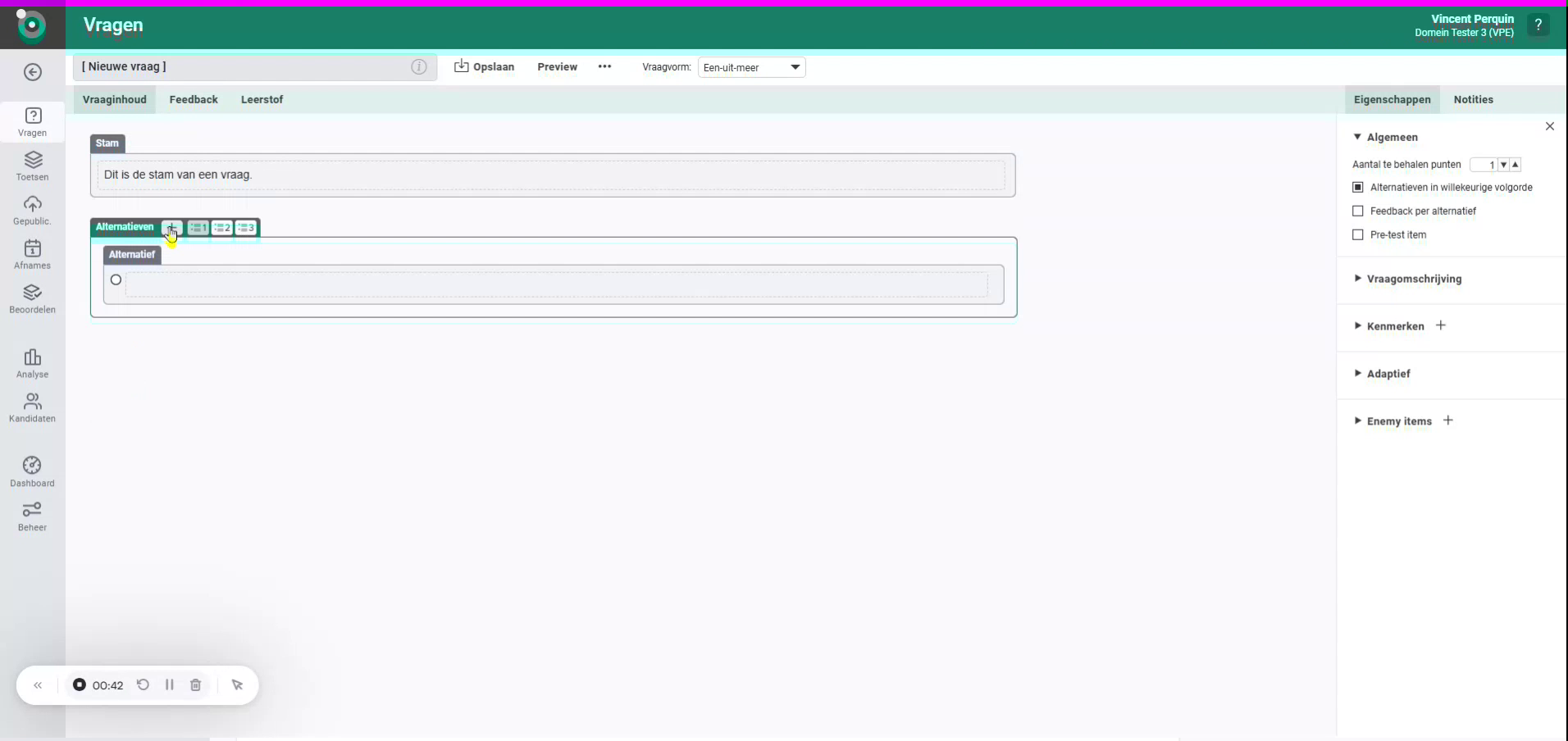Open the Beoordelen section

(x=32, y=299)
